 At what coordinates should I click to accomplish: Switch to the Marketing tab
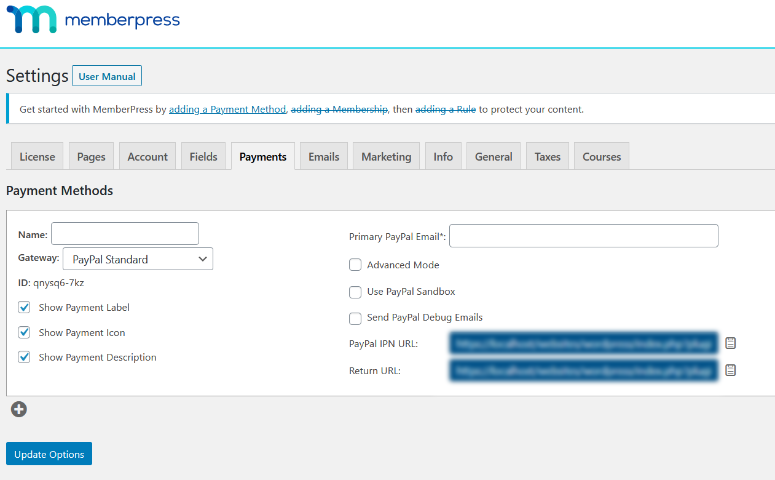[386, 157]
